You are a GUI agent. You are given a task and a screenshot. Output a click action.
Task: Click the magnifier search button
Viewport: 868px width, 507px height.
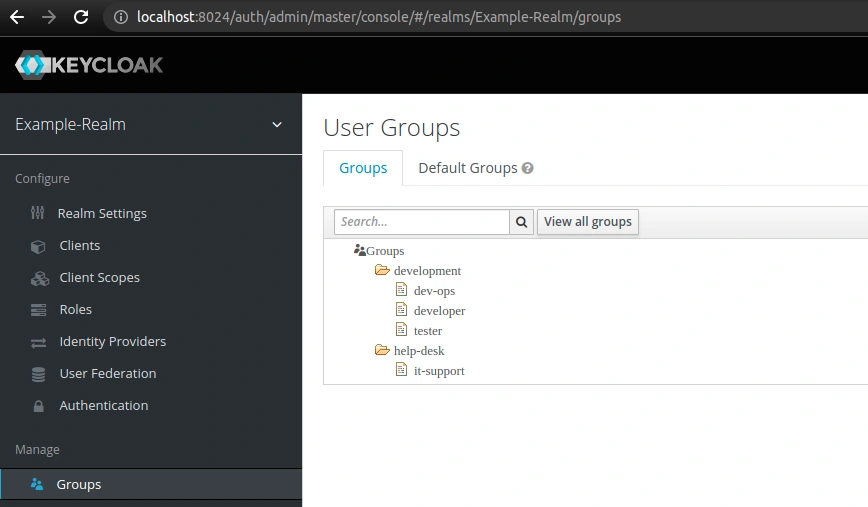click(x=521, y=222)
